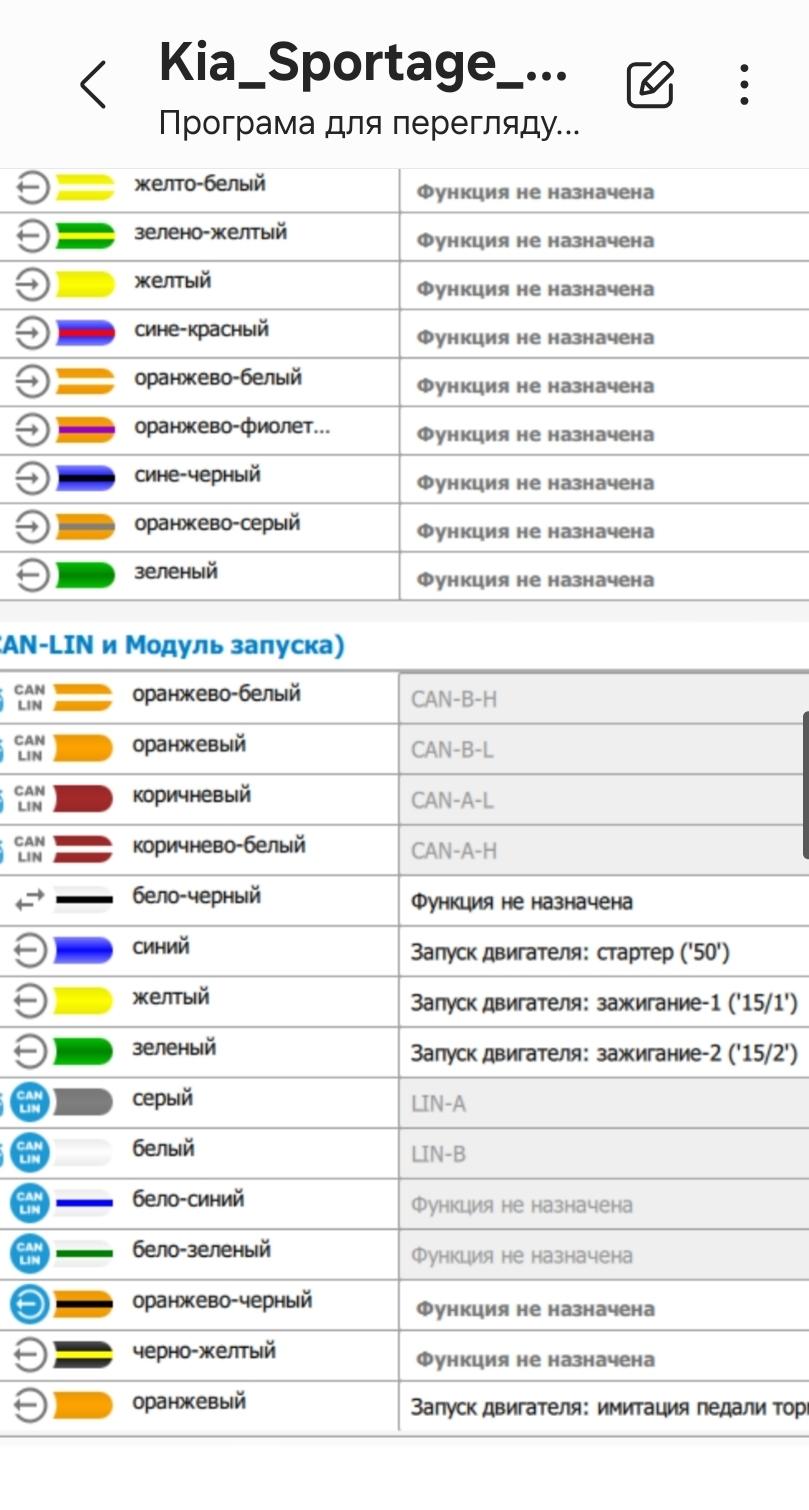The height and width of the screenshot is (1510, 809).
Task: Click the subtitle 'Програма для перегляду...'
Action: coord(369,124)
